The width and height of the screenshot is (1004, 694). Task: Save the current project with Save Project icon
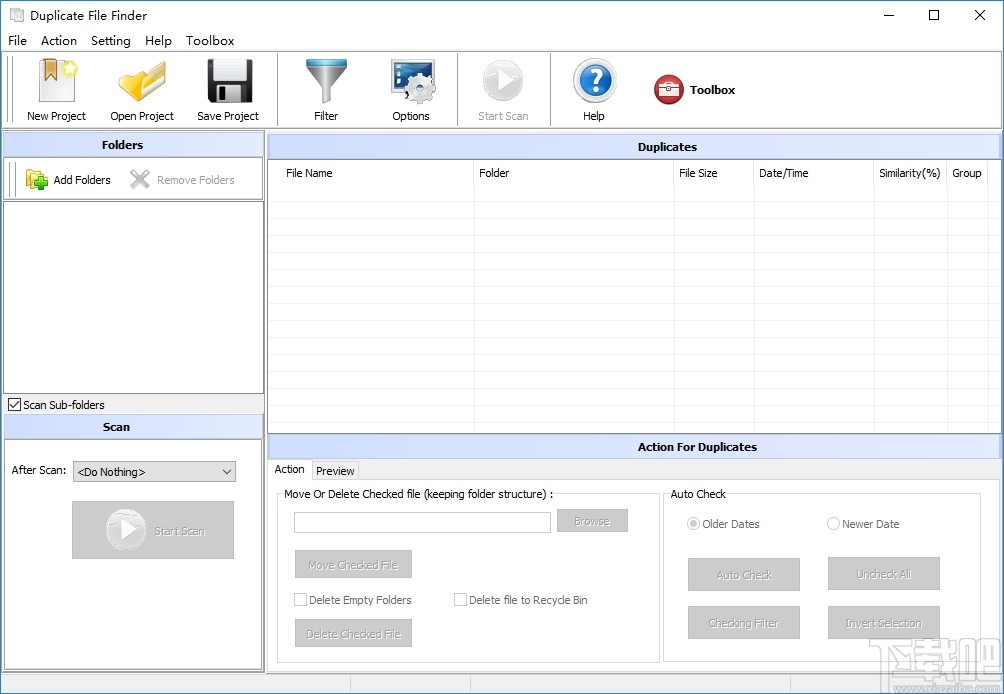coord(228,89)
